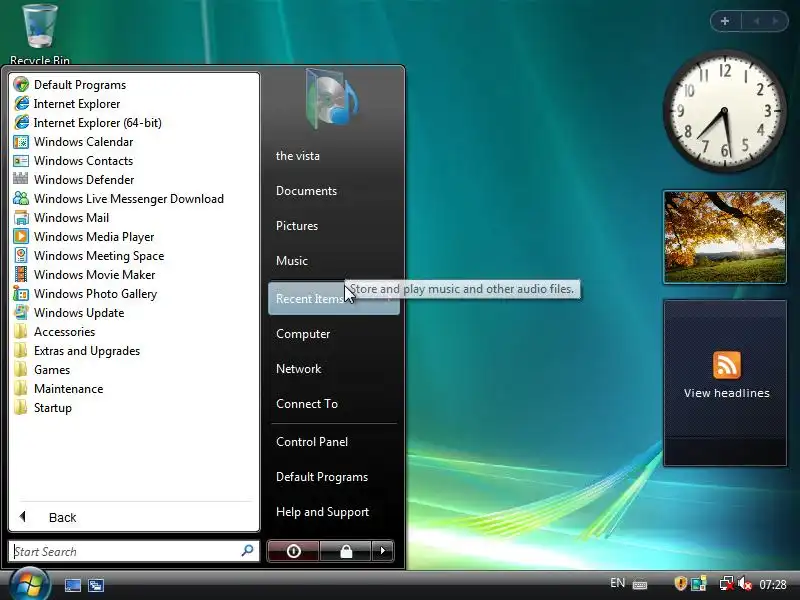Open Computer from start menu
The height and width of the screenshot is (600, 800).
[x=334, y=334]
